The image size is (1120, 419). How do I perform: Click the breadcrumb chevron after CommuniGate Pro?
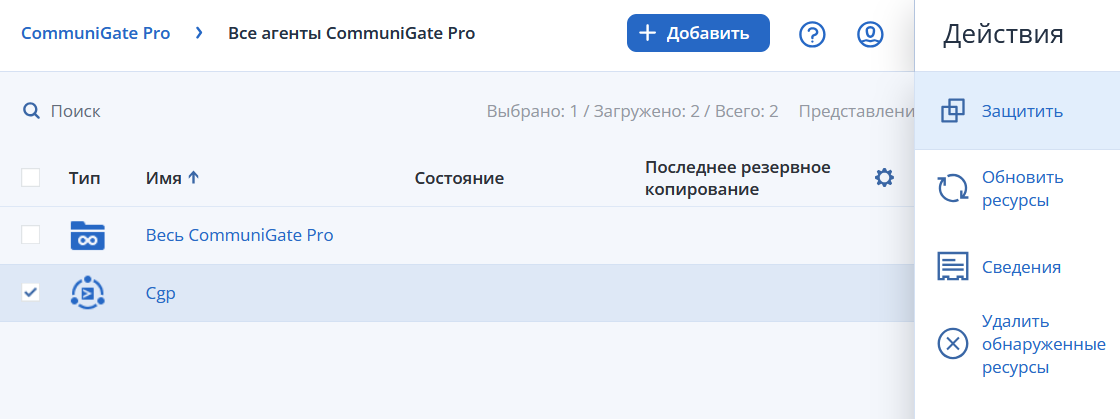coord(199,33)
